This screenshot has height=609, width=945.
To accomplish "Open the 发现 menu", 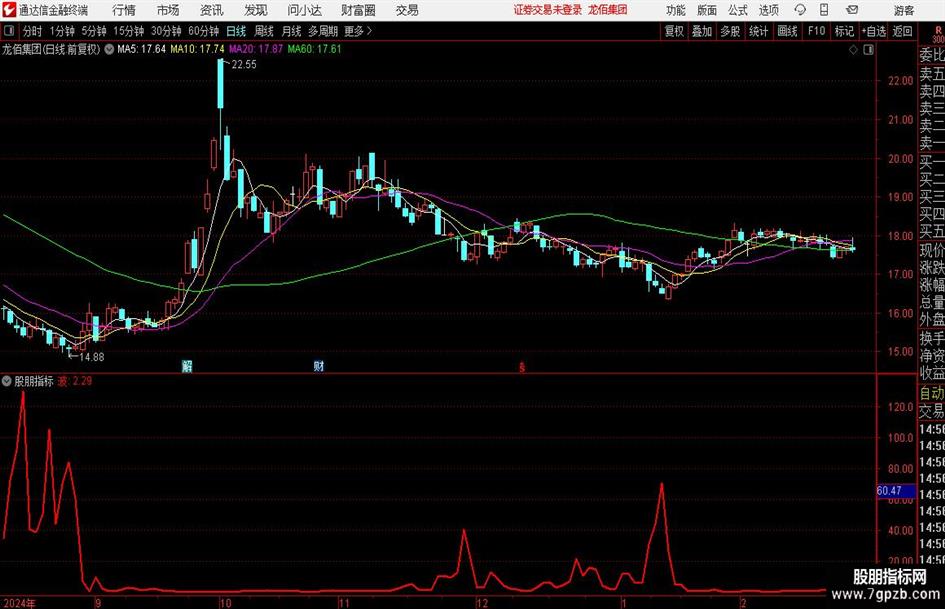I will 256,10.
